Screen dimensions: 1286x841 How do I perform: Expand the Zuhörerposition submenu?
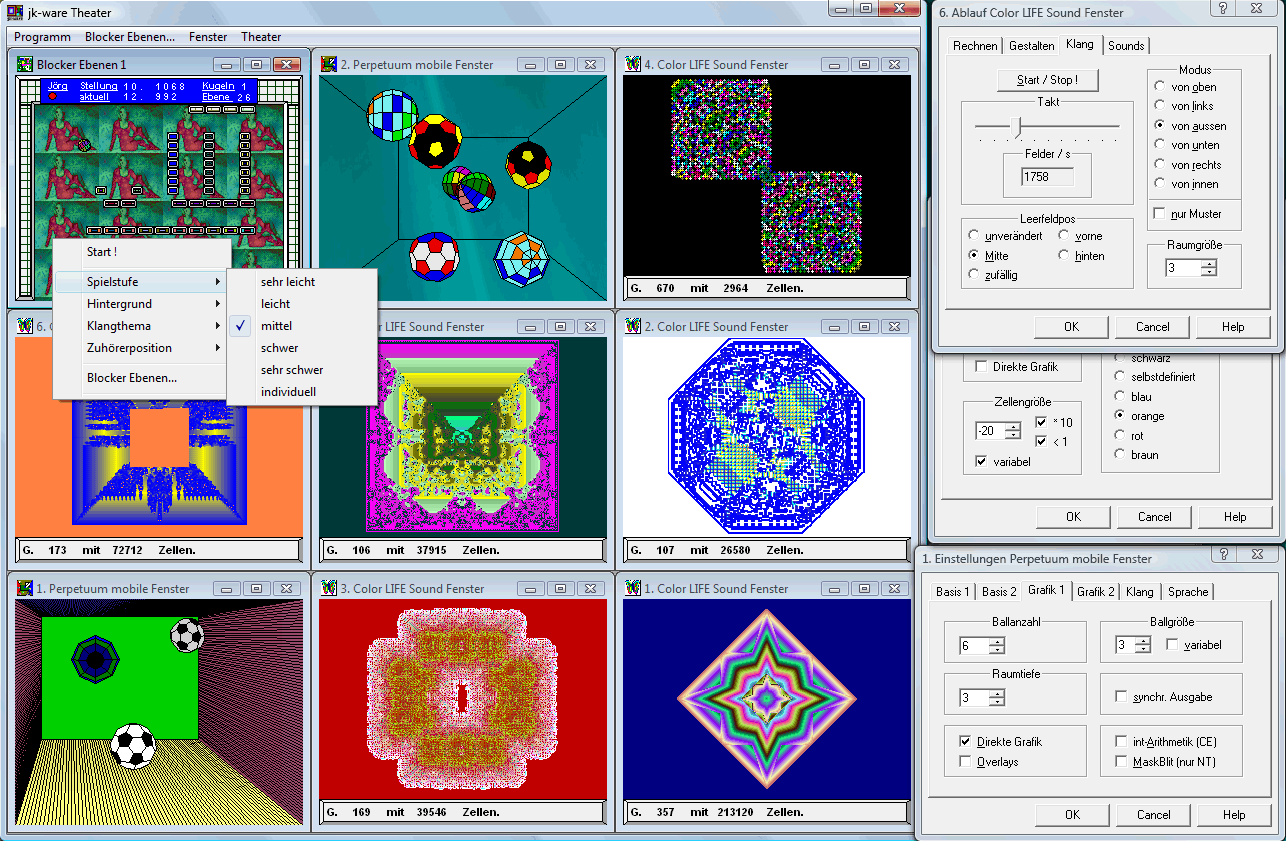click(141, 348)
